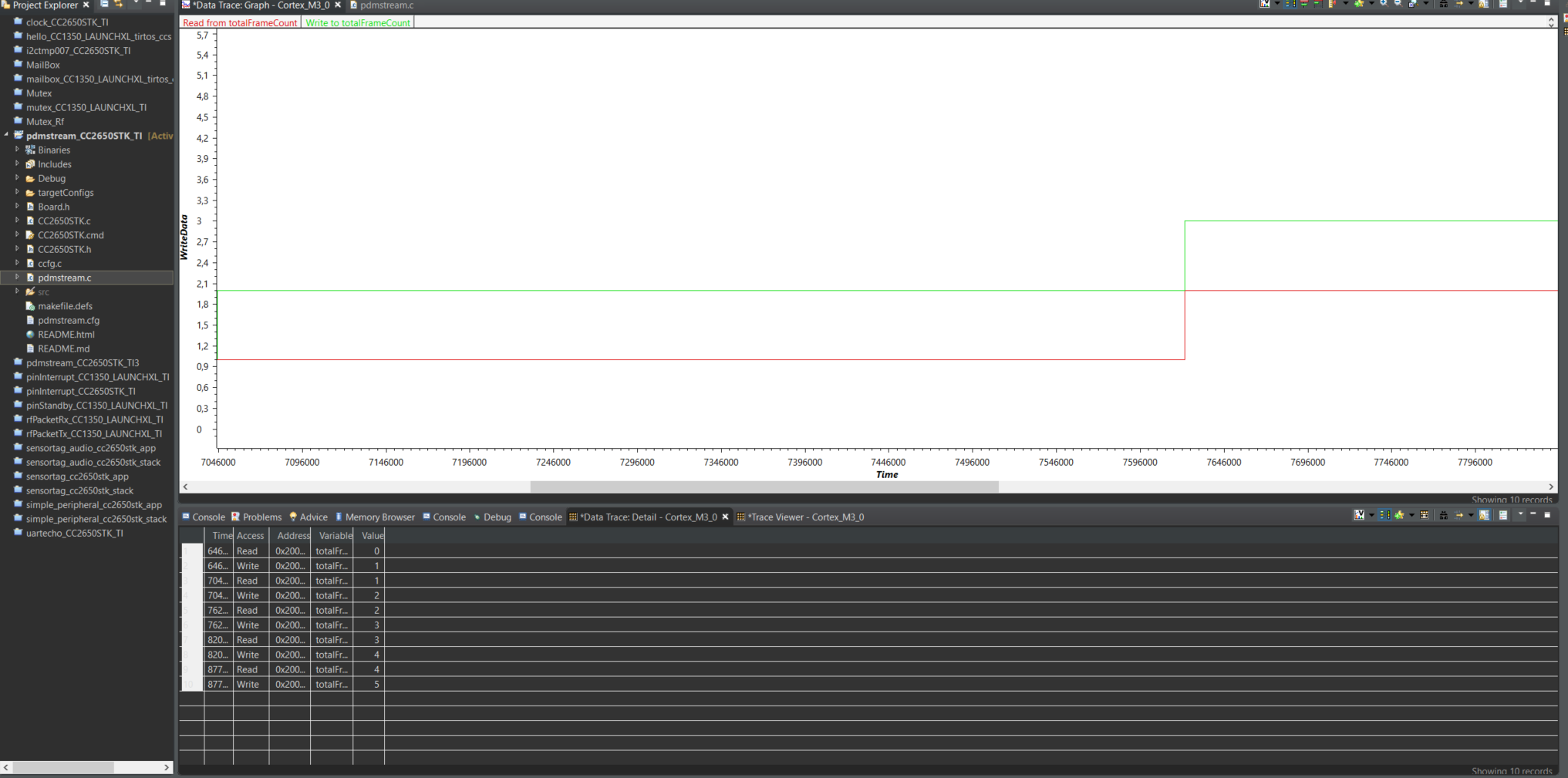This screenshot has width=1568, height=778.
Task: Open the Memory Browser tab
Action: tap(375, 517)
